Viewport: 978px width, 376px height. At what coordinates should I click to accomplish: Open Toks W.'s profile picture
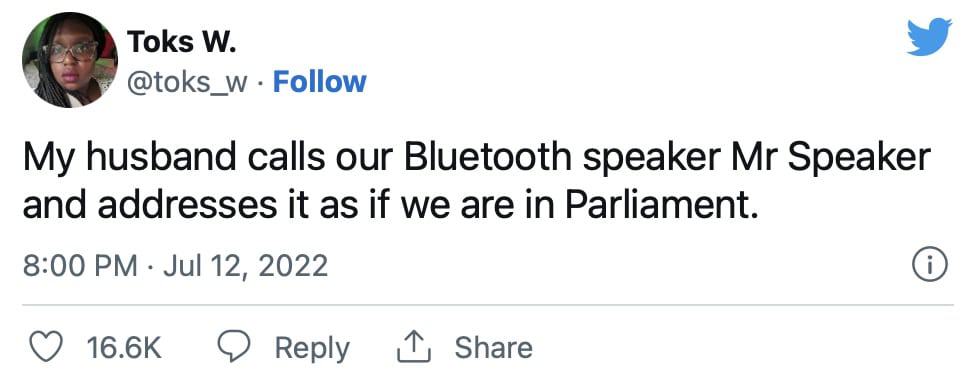(69, 60)
